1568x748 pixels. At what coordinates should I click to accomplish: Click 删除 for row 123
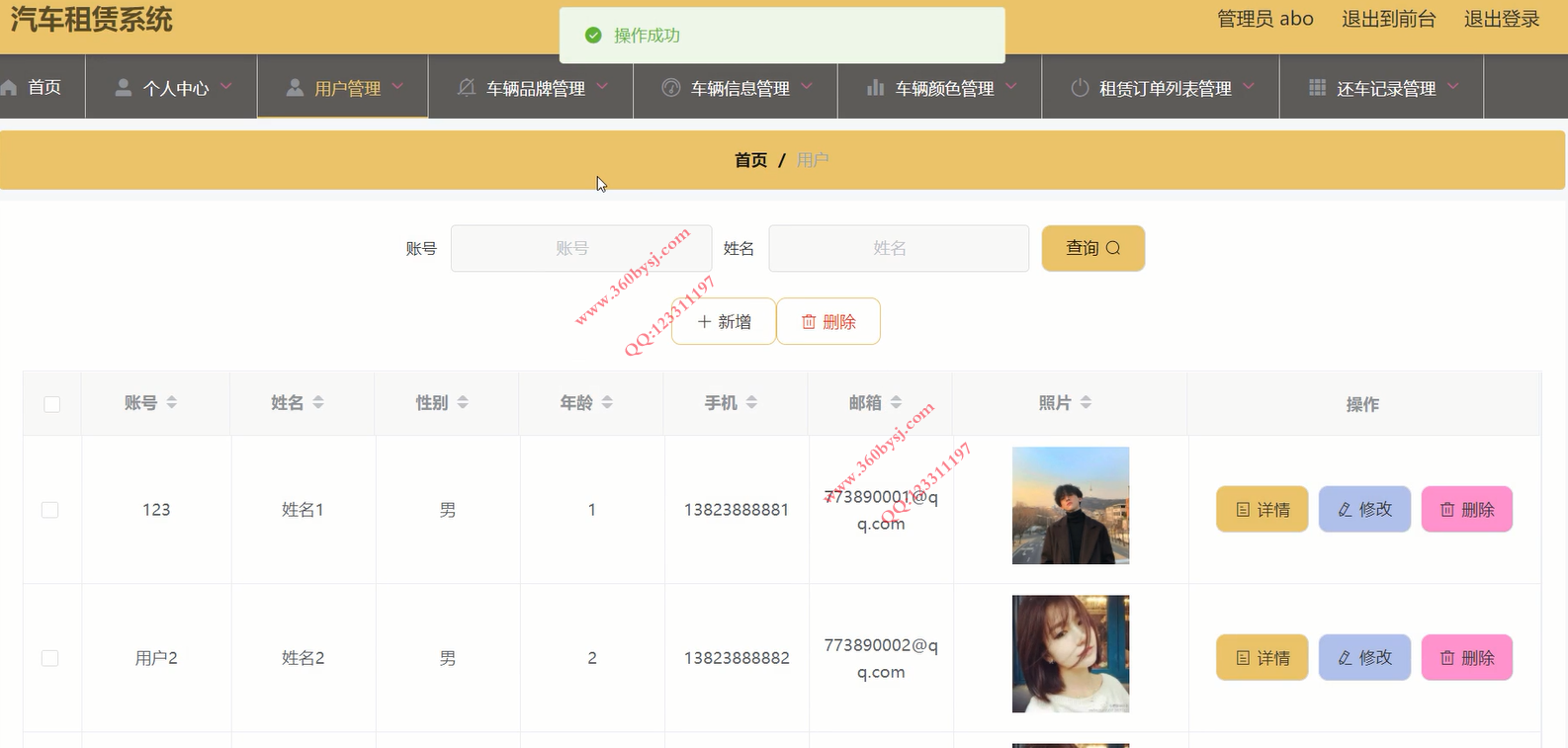coord(1467,509)
